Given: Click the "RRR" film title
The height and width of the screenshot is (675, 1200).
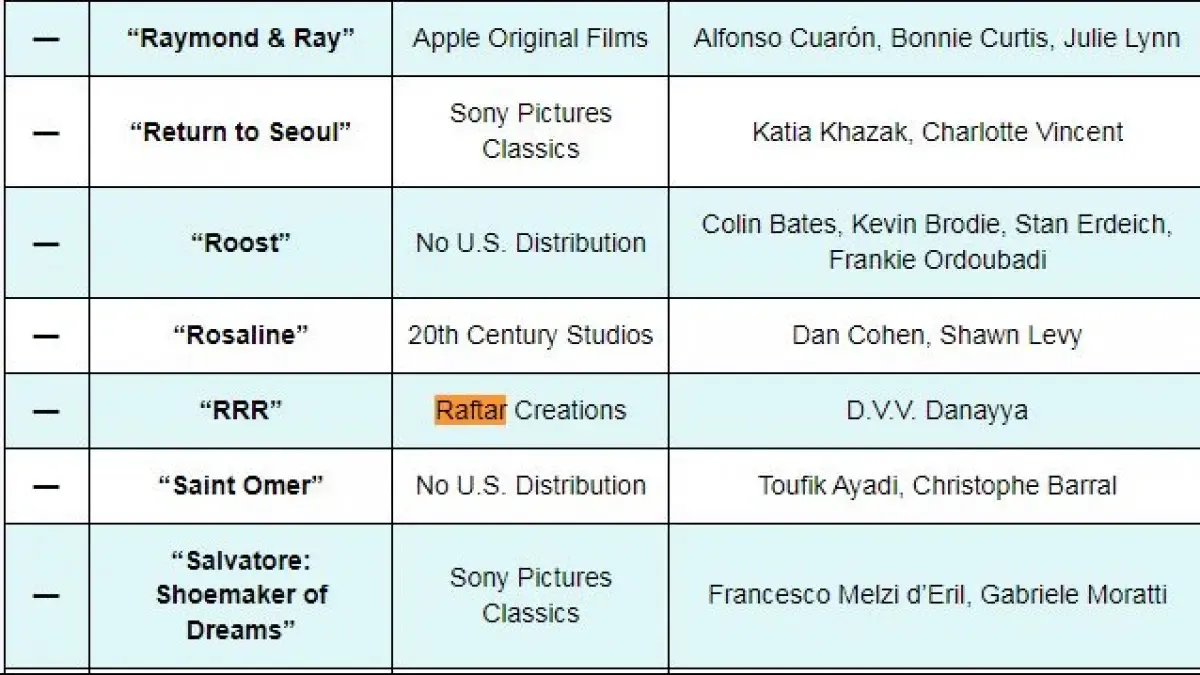Looking at the screenshot, I should (241, 410).
